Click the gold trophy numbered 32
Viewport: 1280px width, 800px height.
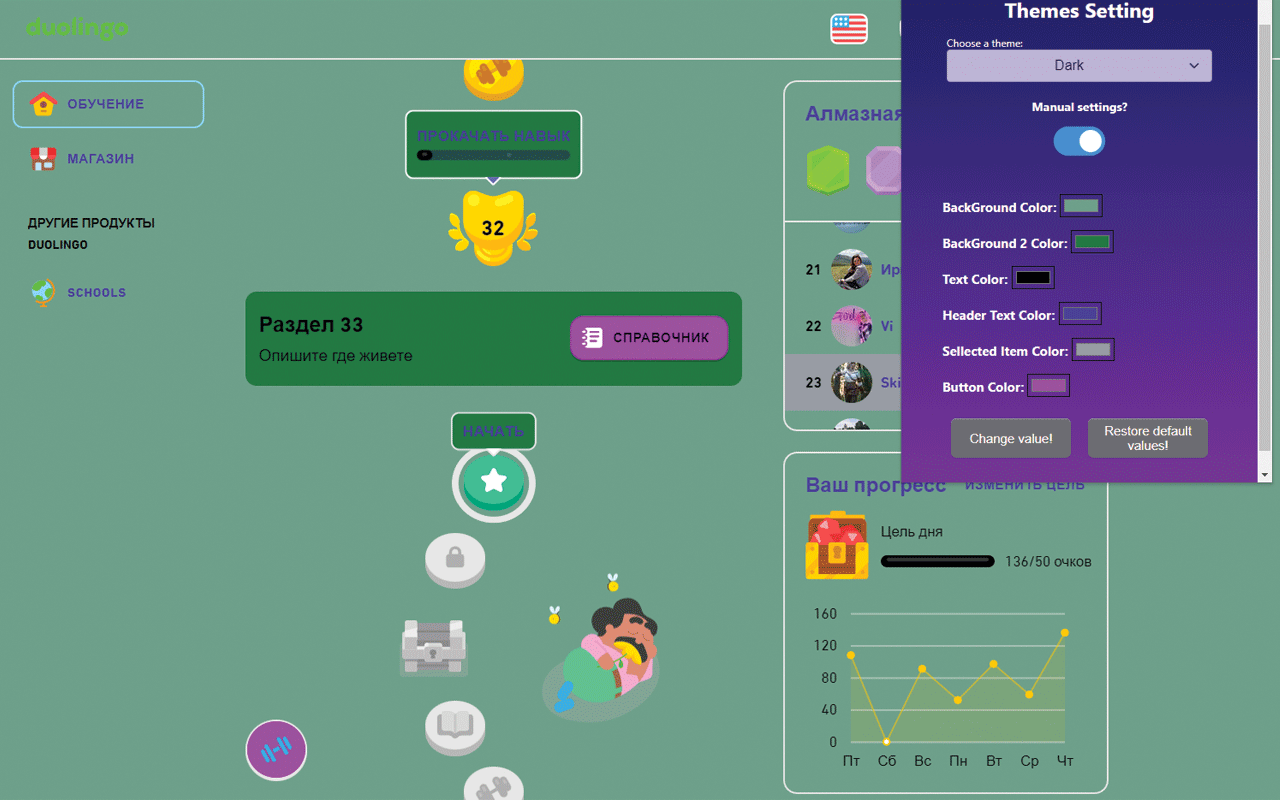pos(493,228)
